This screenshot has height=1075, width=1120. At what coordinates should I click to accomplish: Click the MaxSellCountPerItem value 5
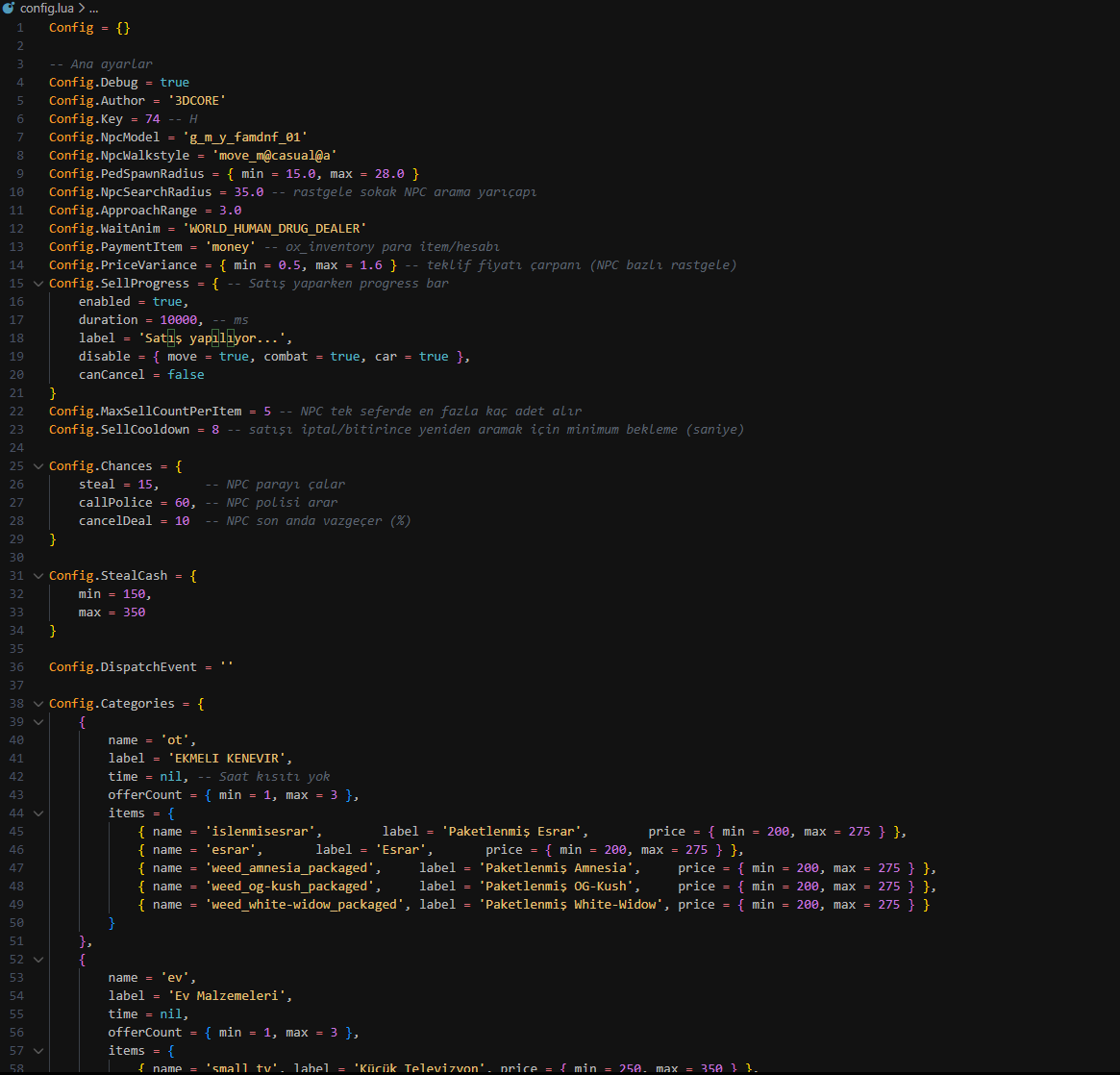coord(267,412)
